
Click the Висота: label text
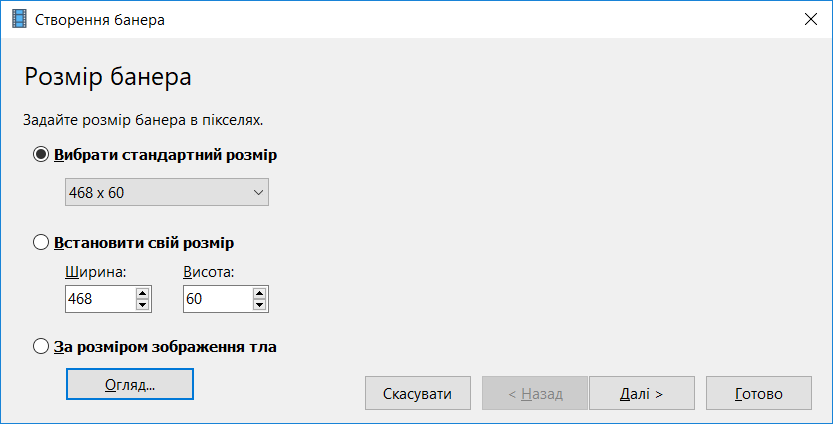tap(209, 272)
